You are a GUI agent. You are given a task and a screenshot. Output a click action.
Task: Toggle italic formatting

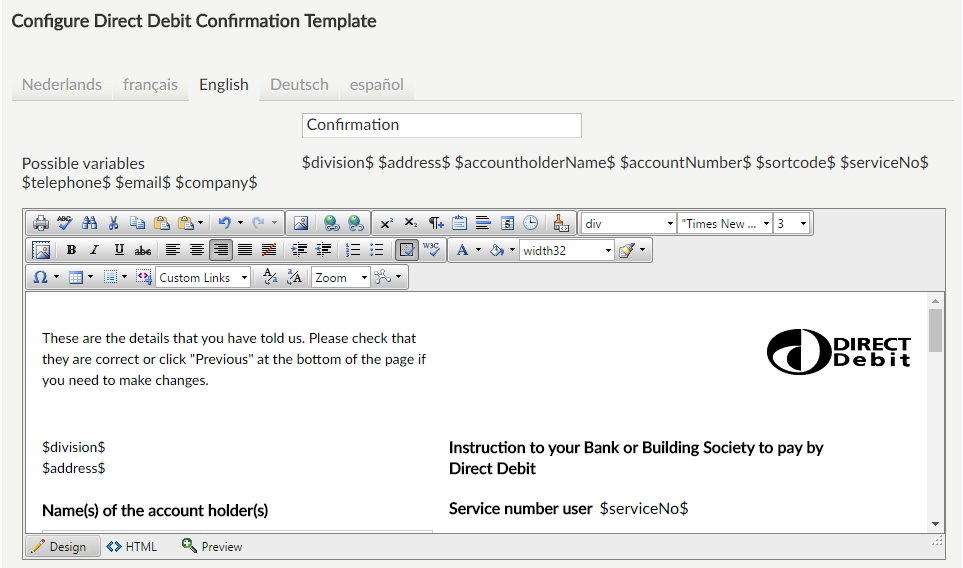tap(95, 250)
